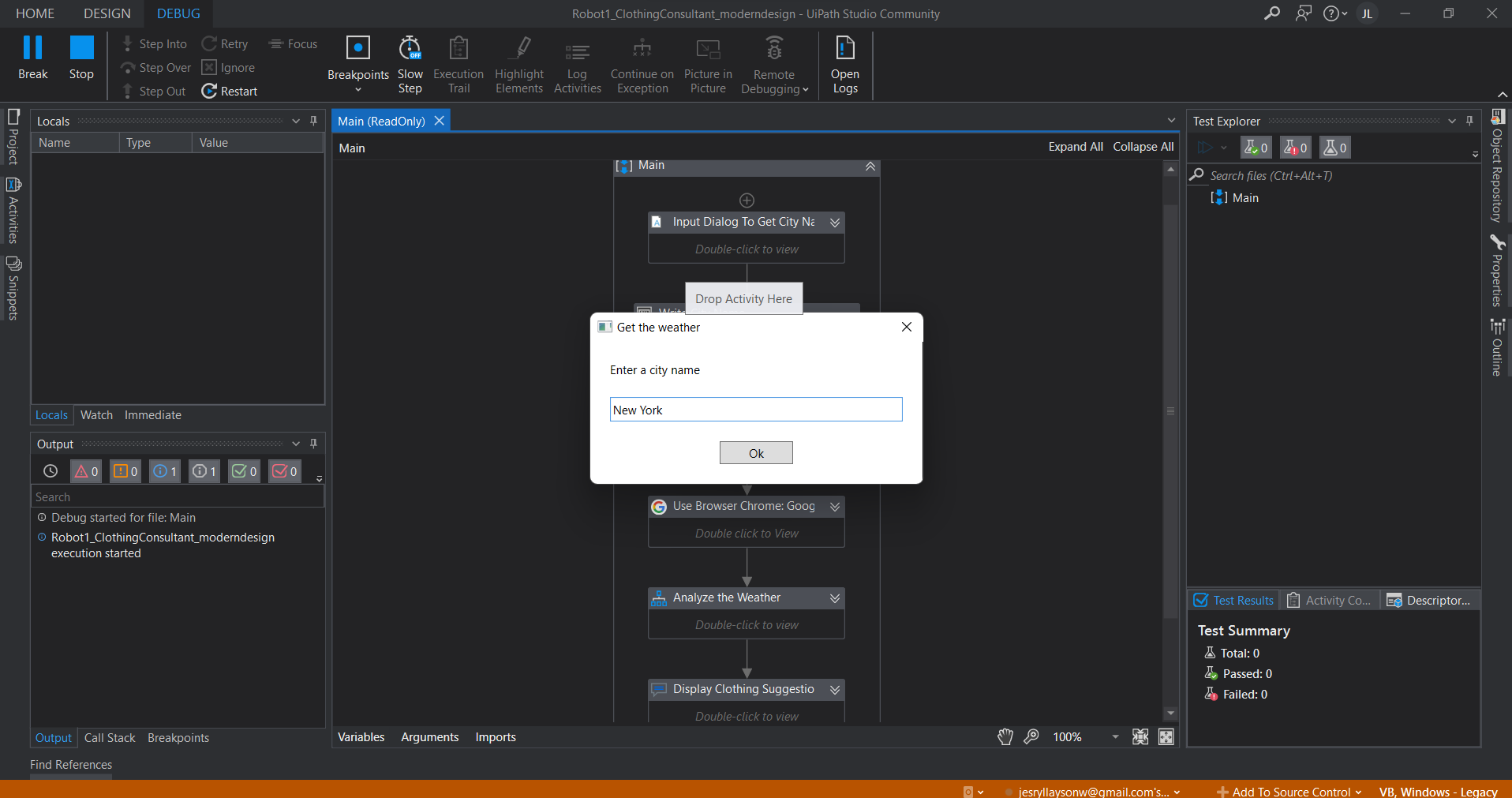Viewport: 1512px width, 798px height.
Task: Toggle Continue on Exception option
Action: click(x=642, y=65)
